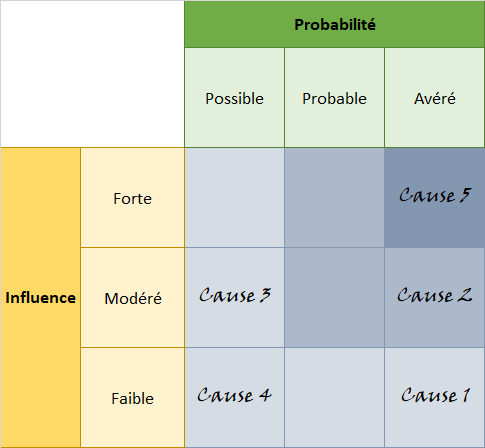Image resolution: width=485 pixels, height=448 pixels.
Task: Click the Cause 1 cell
Action: click(435, 398)
